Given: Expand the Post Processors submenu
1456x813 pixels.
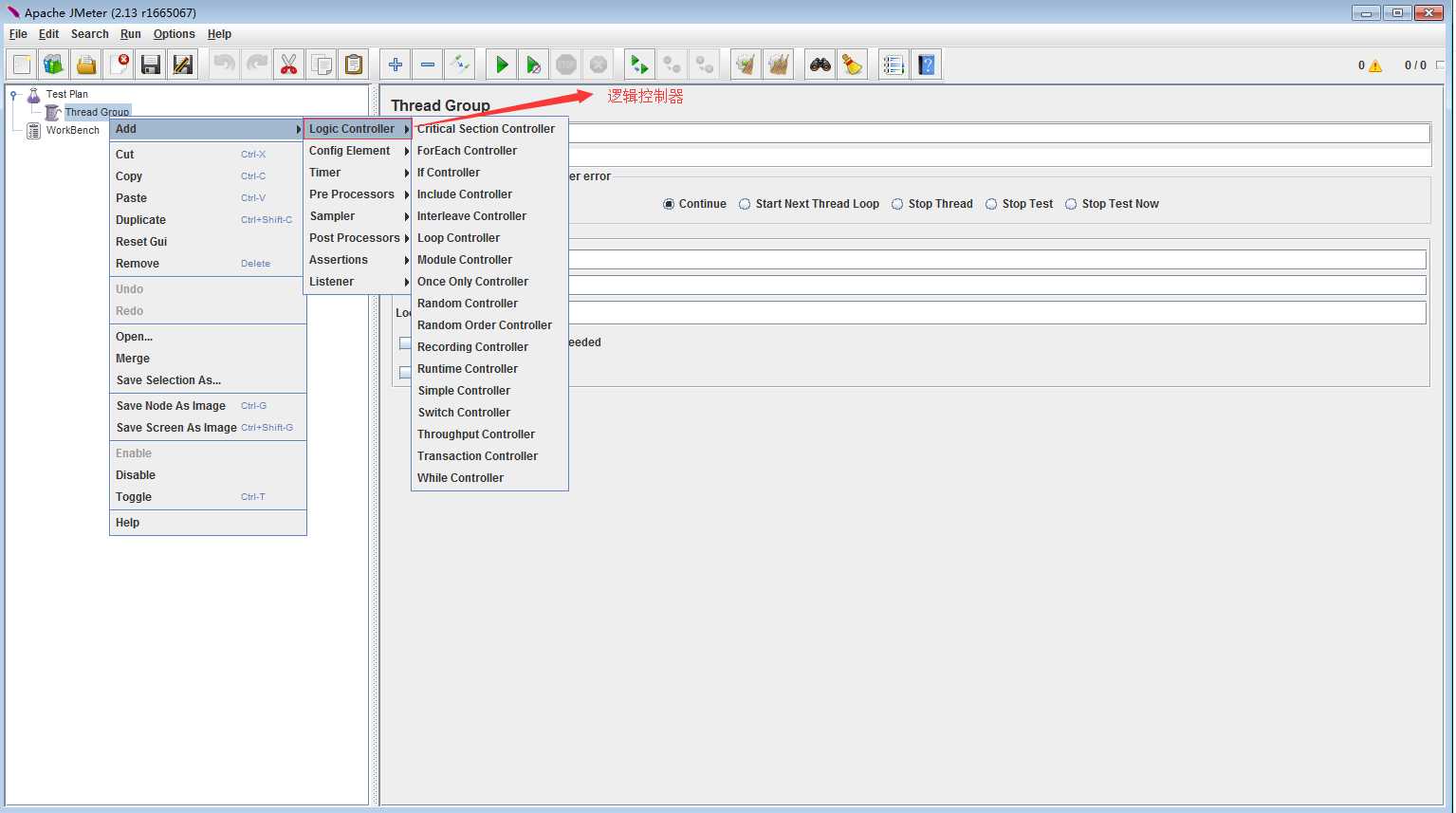Looking at the screenshot, I should pos(358,238).
